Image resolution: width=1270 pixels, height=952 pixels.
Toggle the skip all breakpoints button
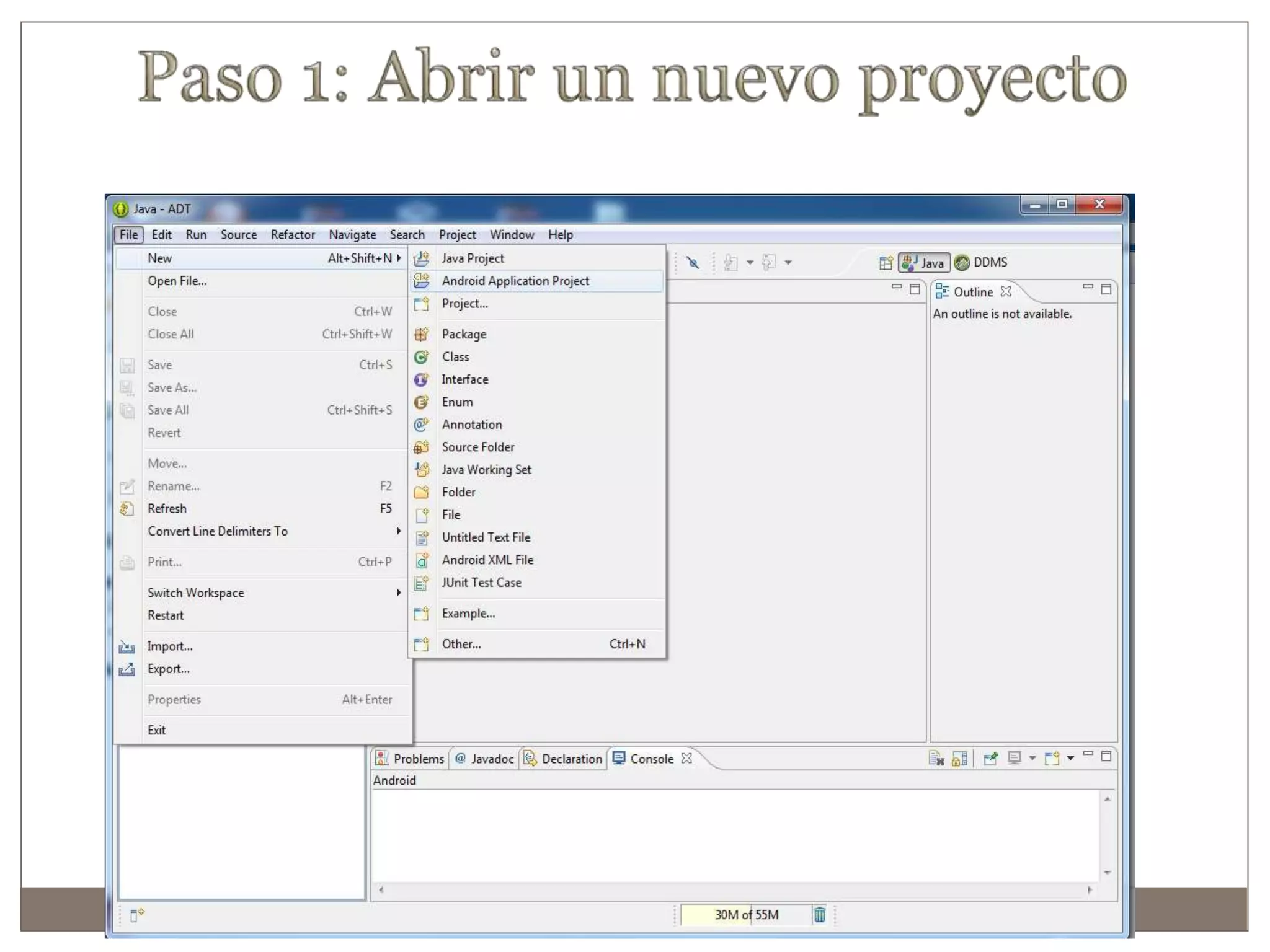tap(693, 263)
